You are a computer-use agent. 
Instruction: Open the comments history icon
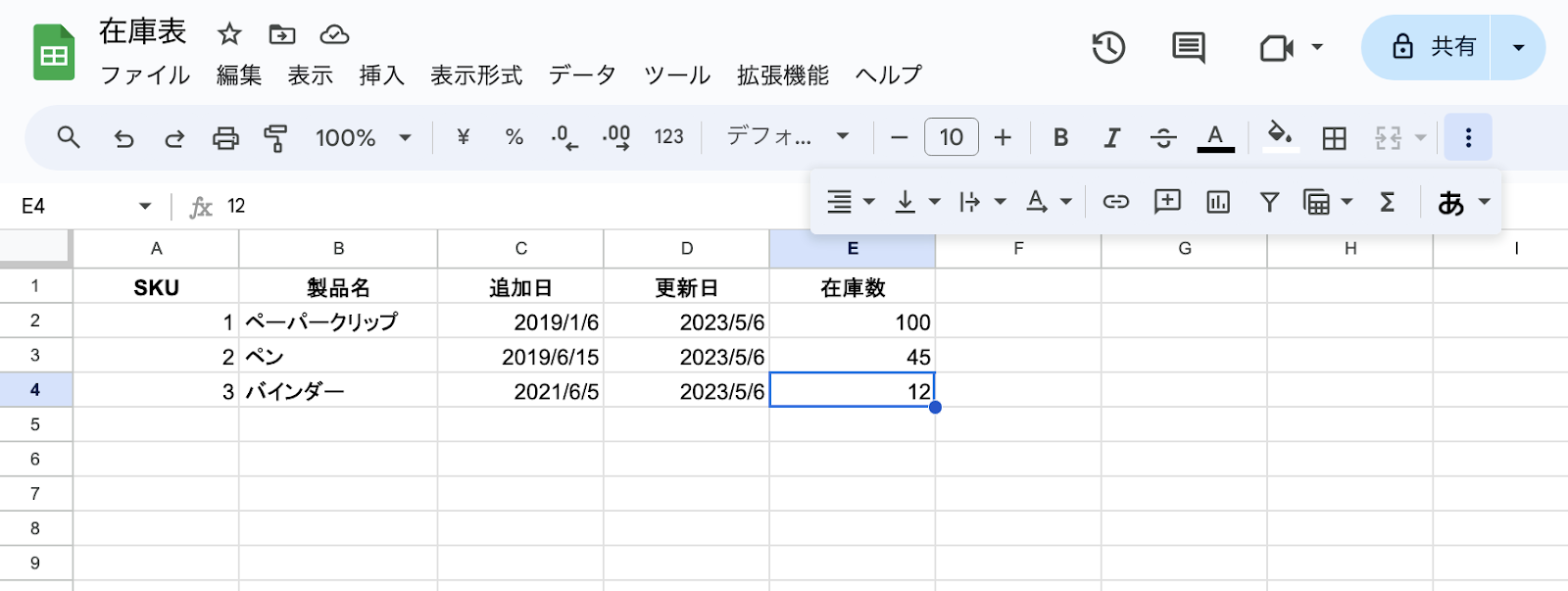[1188, 47]
